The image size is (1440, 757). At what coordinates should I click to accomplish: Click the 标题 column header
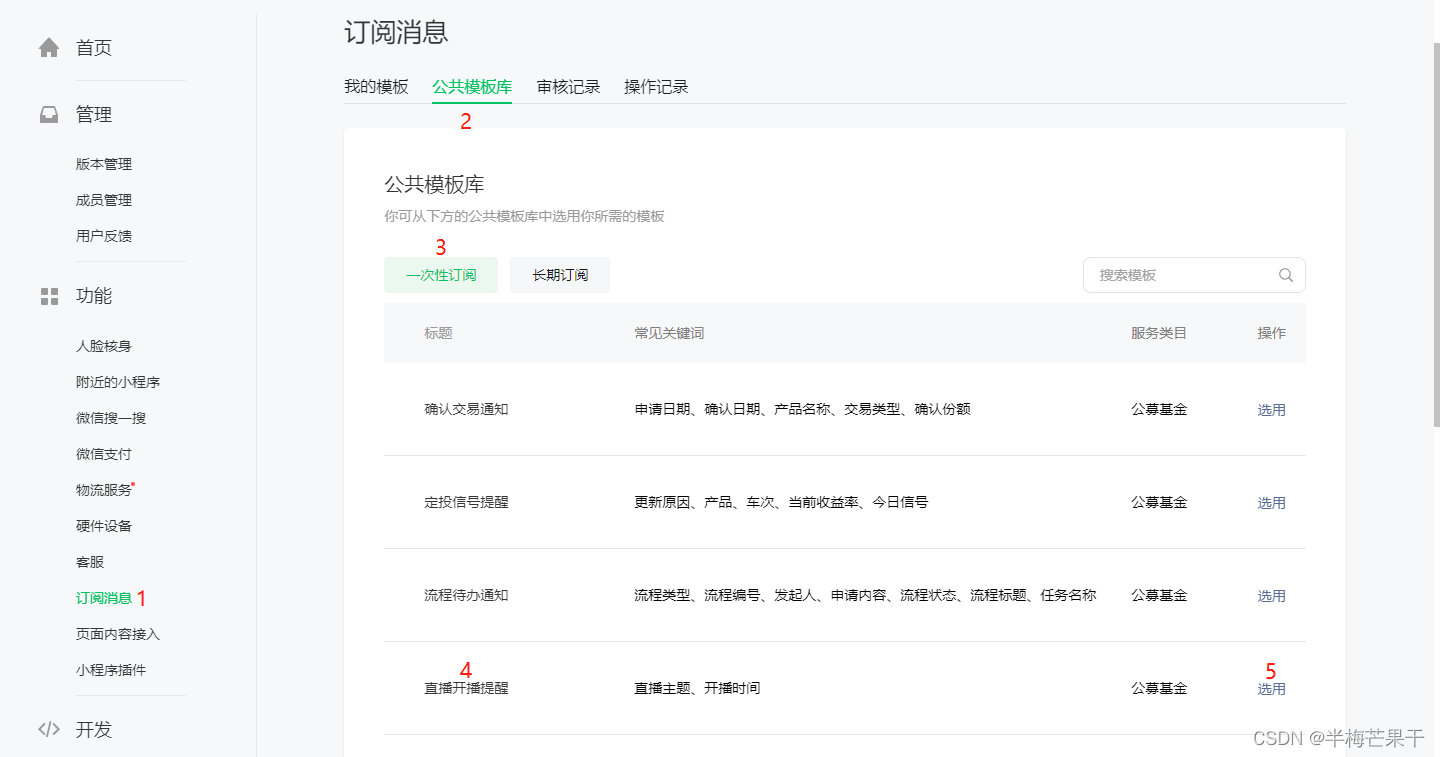(438, 333)
